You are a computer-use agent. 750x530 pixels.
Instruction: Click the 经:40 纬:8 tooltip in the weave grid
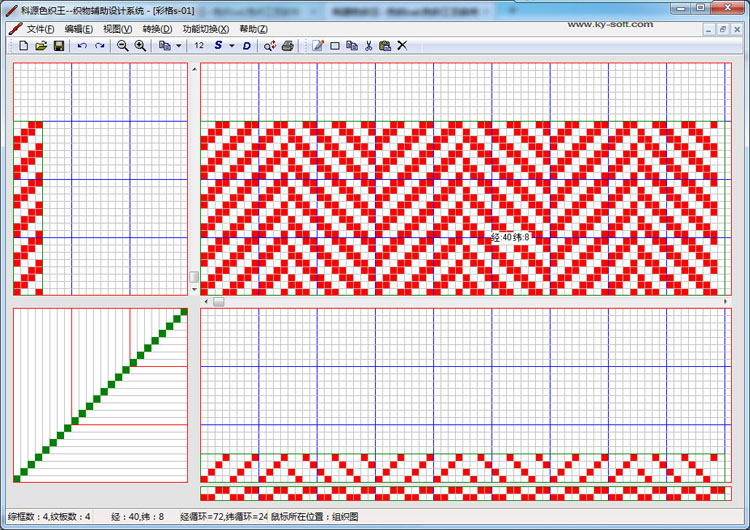point(510,237)
